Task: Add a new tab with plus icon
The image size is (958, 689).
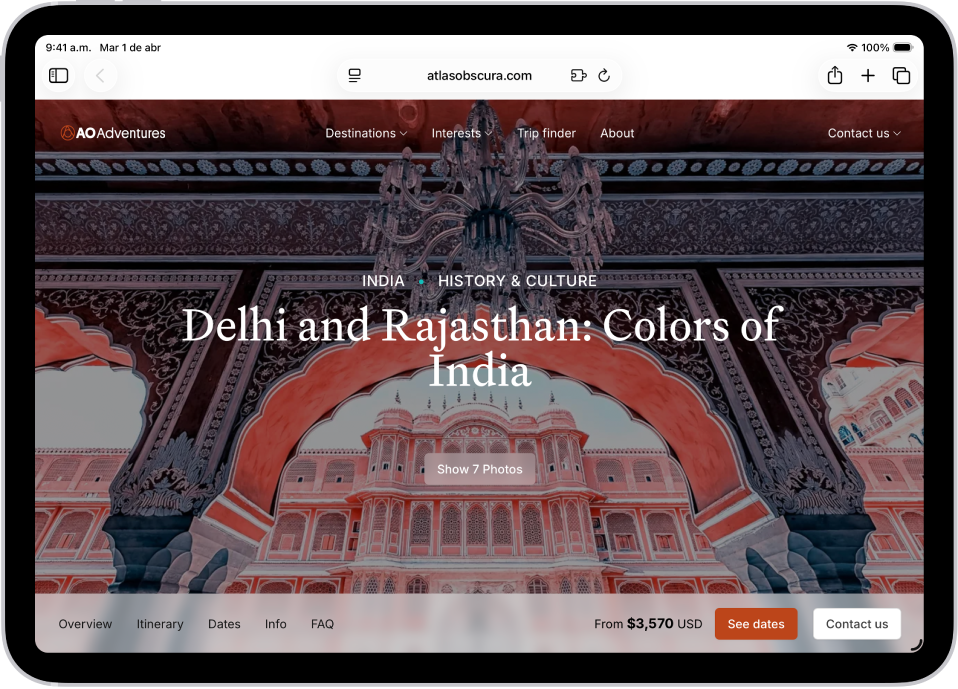Action: (868, 76)
